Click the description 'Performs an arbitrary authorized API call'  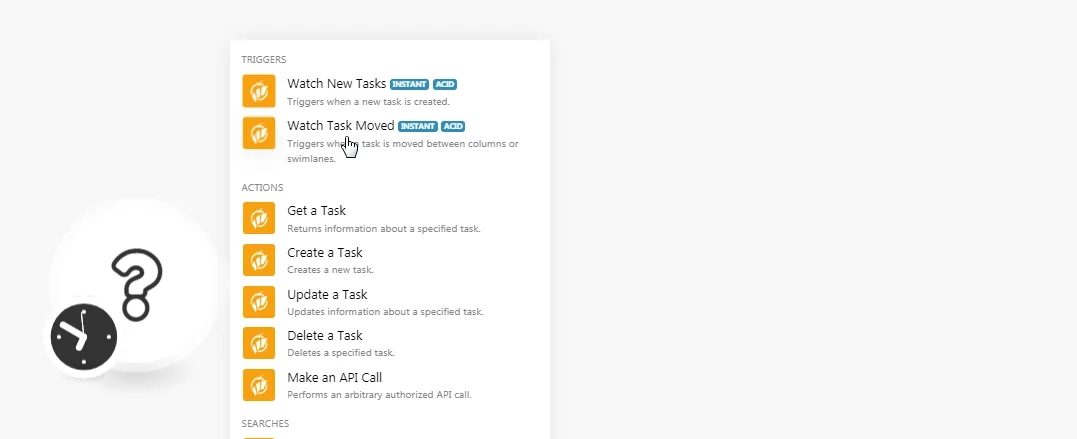coord(379,395)
